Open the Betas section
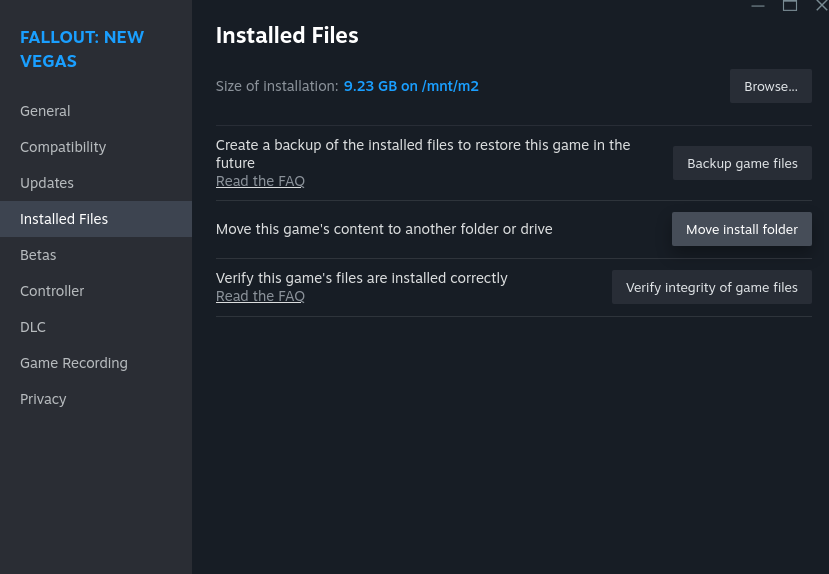The width and height of the screenshot is (829, 574). click(x=96, y=255)
